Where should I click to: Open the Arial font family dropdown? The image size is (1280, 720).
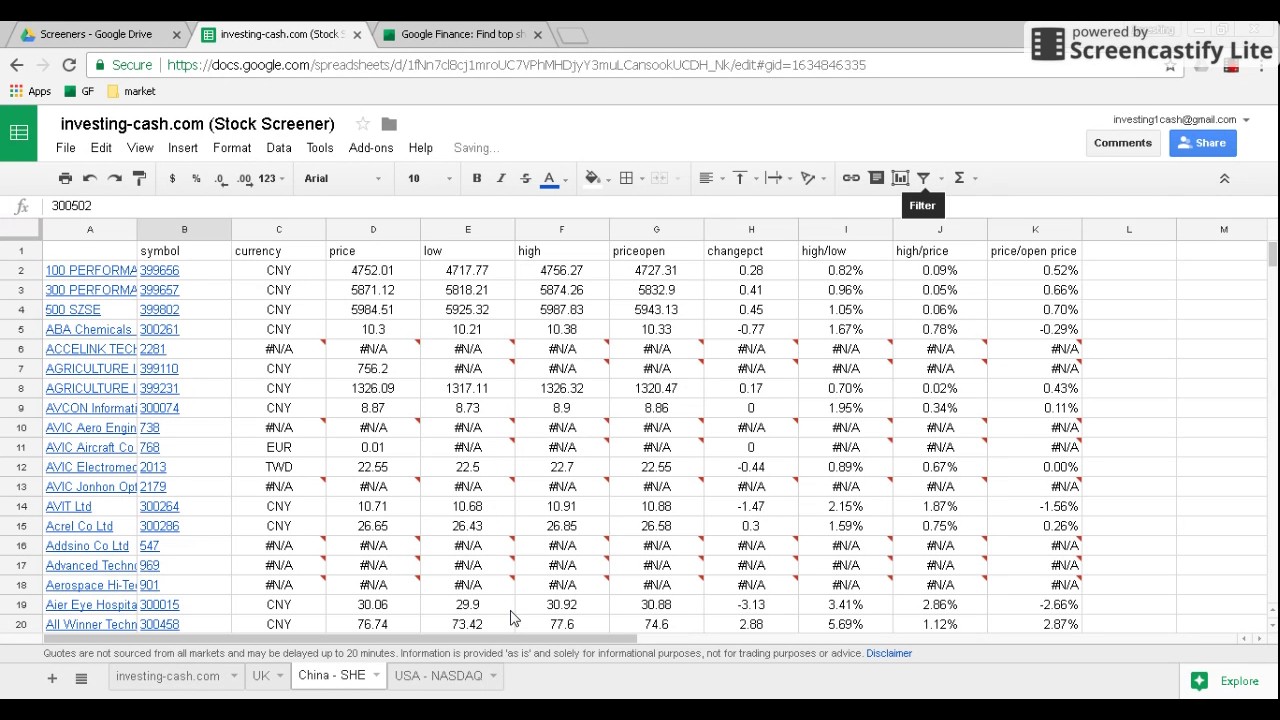click(343, 178)
